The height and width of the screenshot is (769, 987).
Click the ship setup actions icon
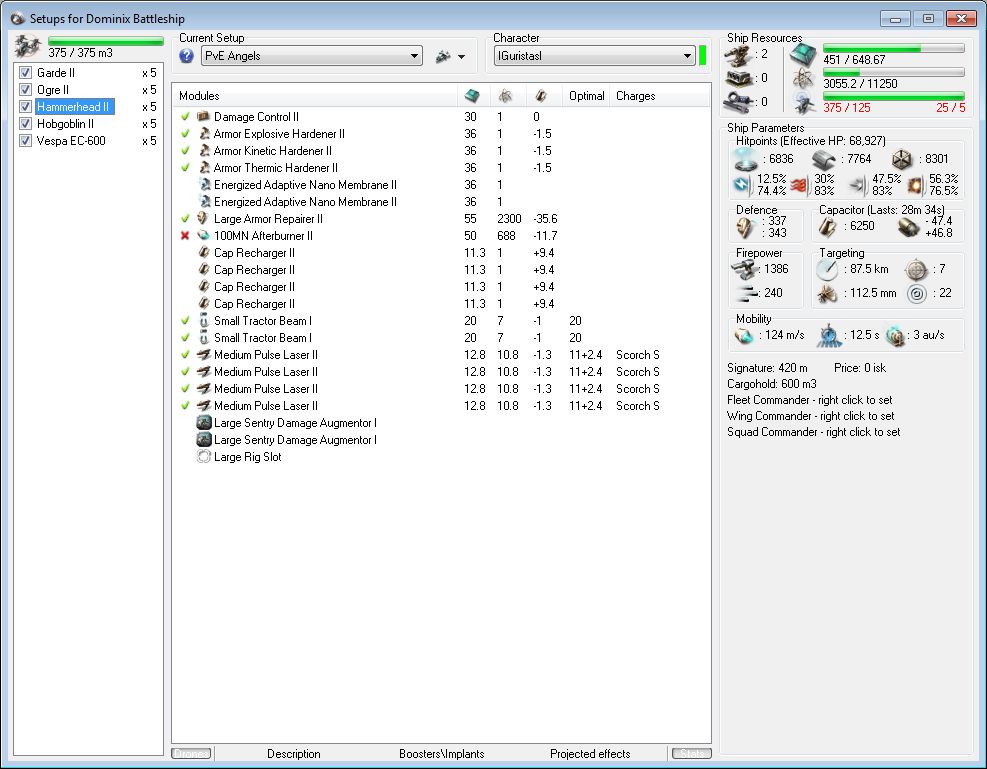point(443,56)
